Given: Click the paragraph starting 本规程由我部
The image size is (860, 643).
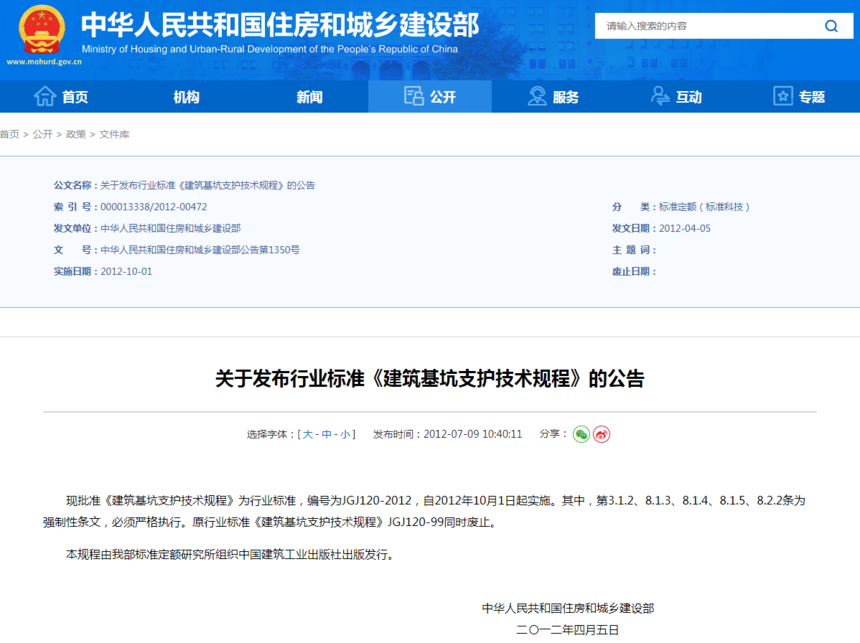Looking at the screenshot, I should pyautogui.click(x=230, y=555).
